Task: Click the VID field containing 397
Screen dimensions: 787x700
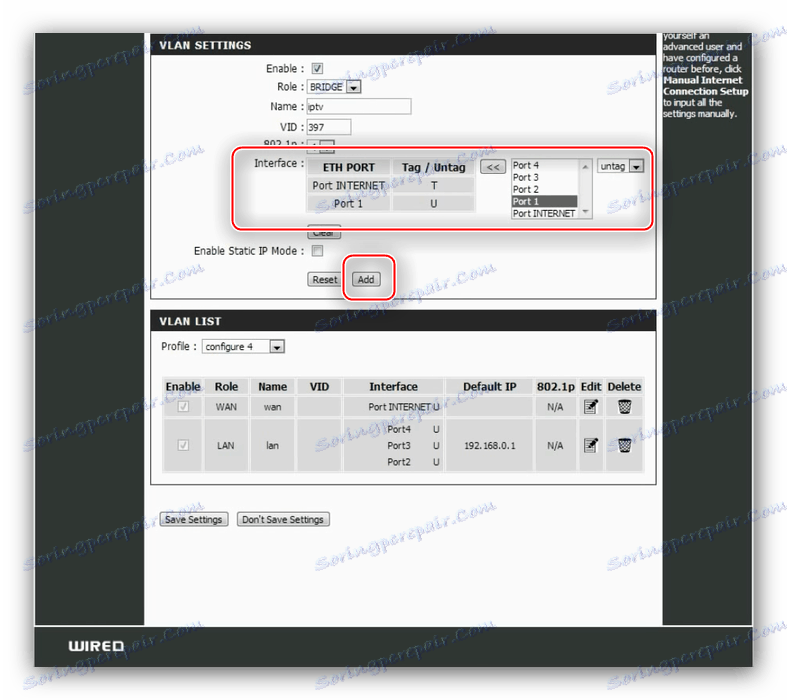Action: 329,127
